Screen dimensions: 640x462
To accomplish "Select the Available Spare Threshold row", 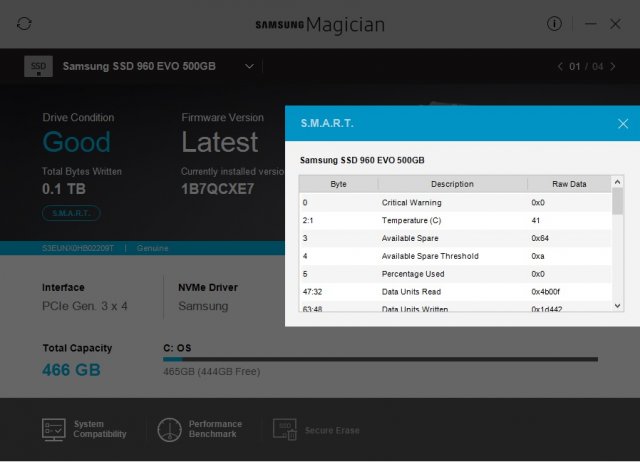I will click(x=456, y=256).
